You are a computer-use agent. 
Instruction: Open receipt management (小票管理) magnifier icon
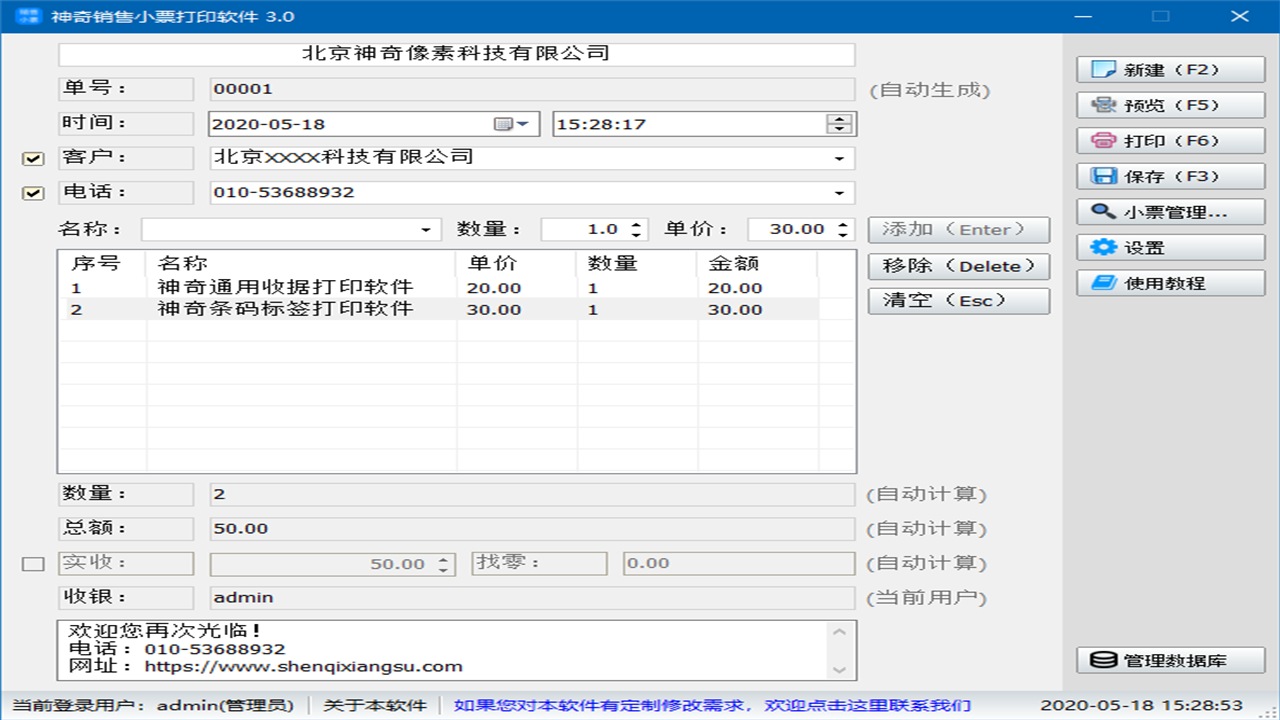[1104, 212]
